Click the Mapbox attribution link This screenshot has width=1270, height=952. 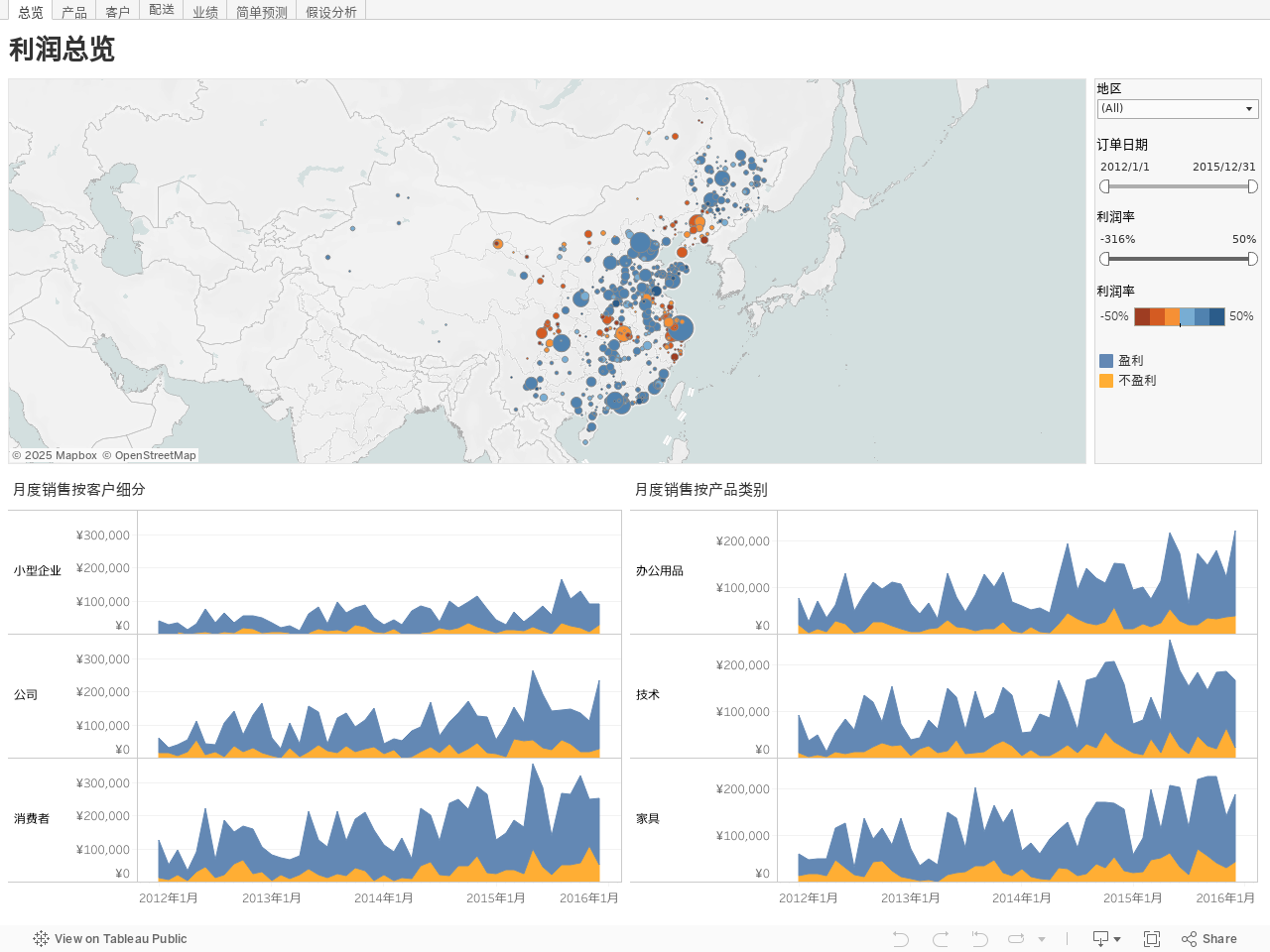click(x=55, y=455)
